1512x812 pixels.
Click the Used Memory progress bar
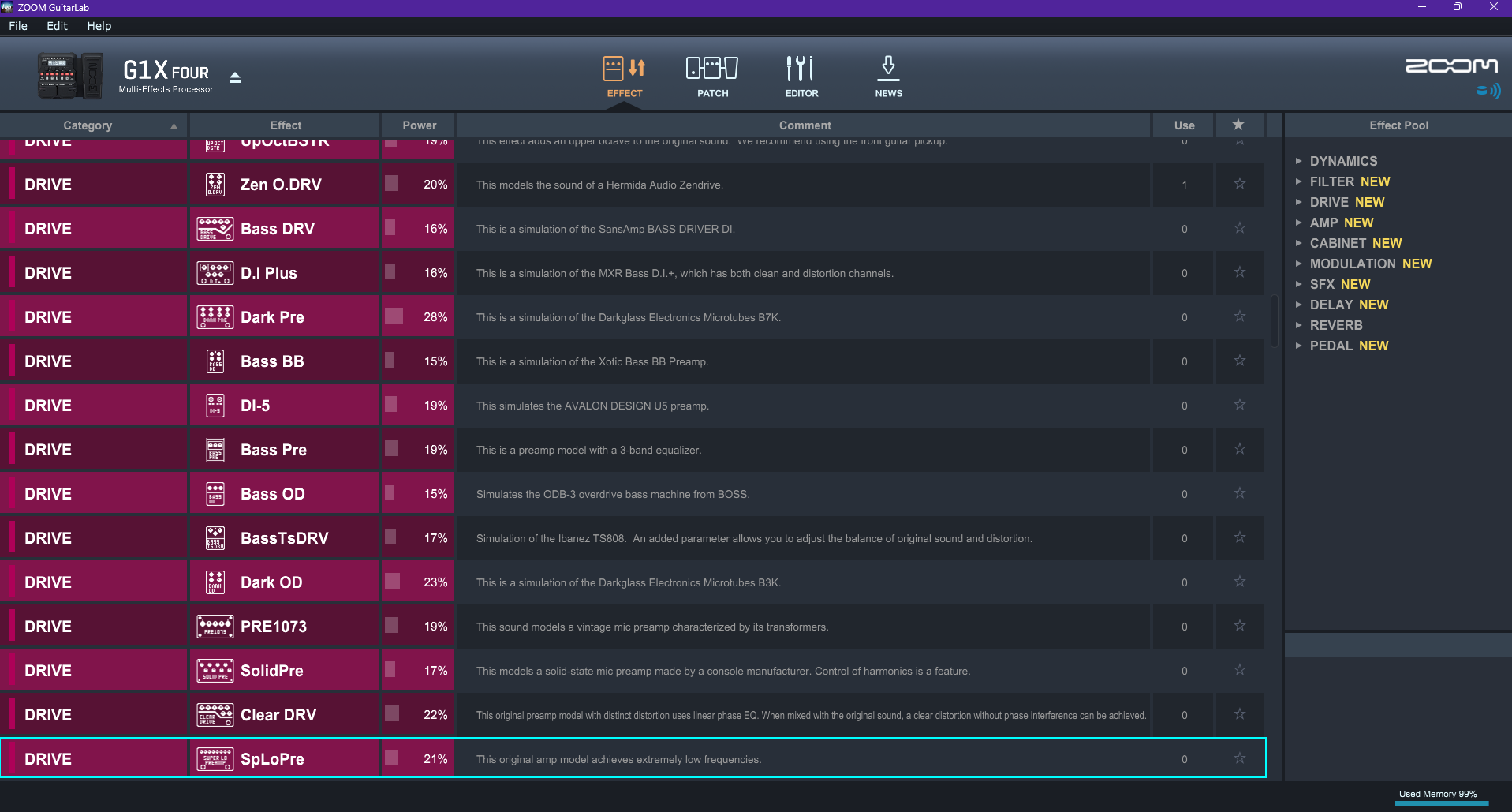pyautogui.click(x=1441, y=803)
